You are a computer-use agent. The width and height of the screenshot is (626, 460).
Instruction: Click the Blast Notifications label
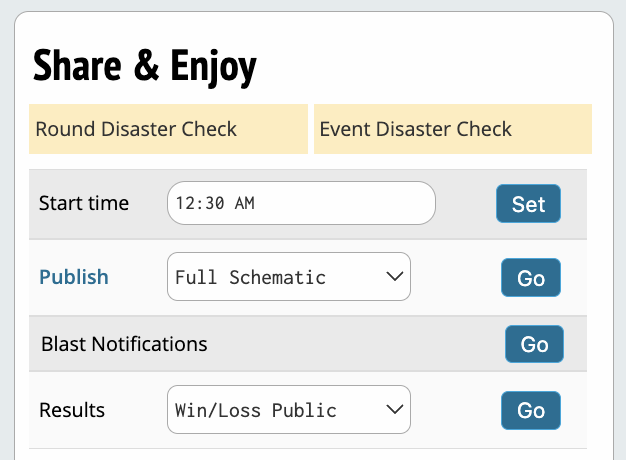tap(124, 344)
